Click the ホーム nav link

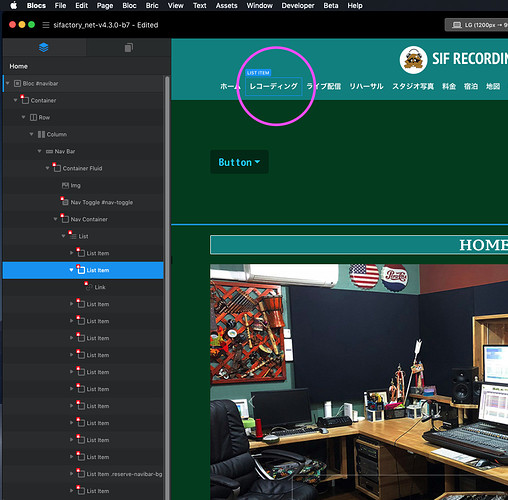click(x=230, y=86)
